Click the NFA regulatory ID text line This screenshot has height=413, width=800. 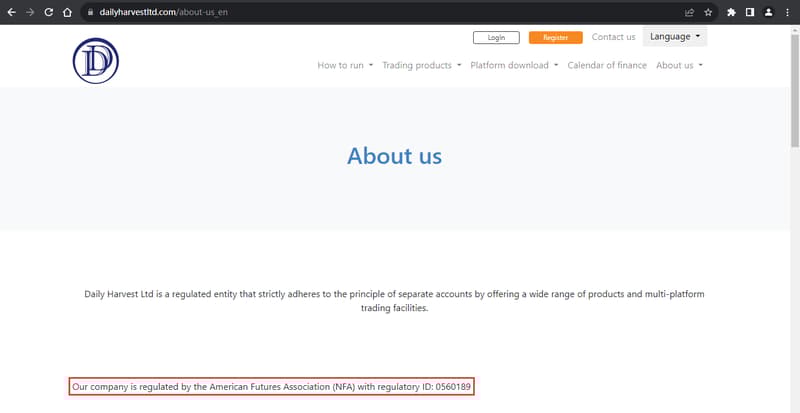coord(271,387)
